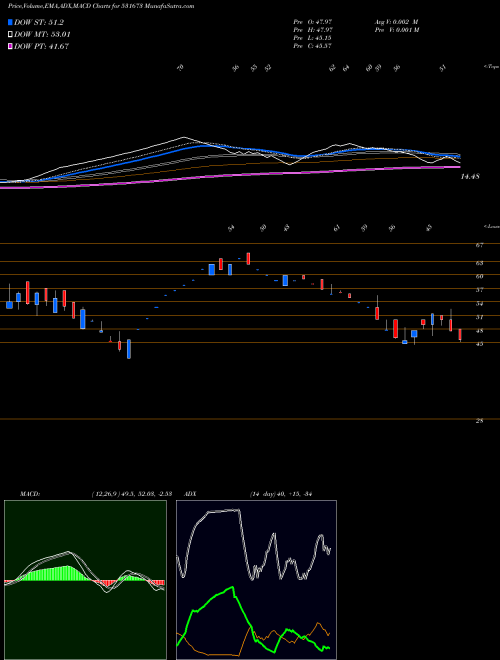Click the white DOW MT color square
Viewport: 500px width, 660px height.
coord(11,35)
